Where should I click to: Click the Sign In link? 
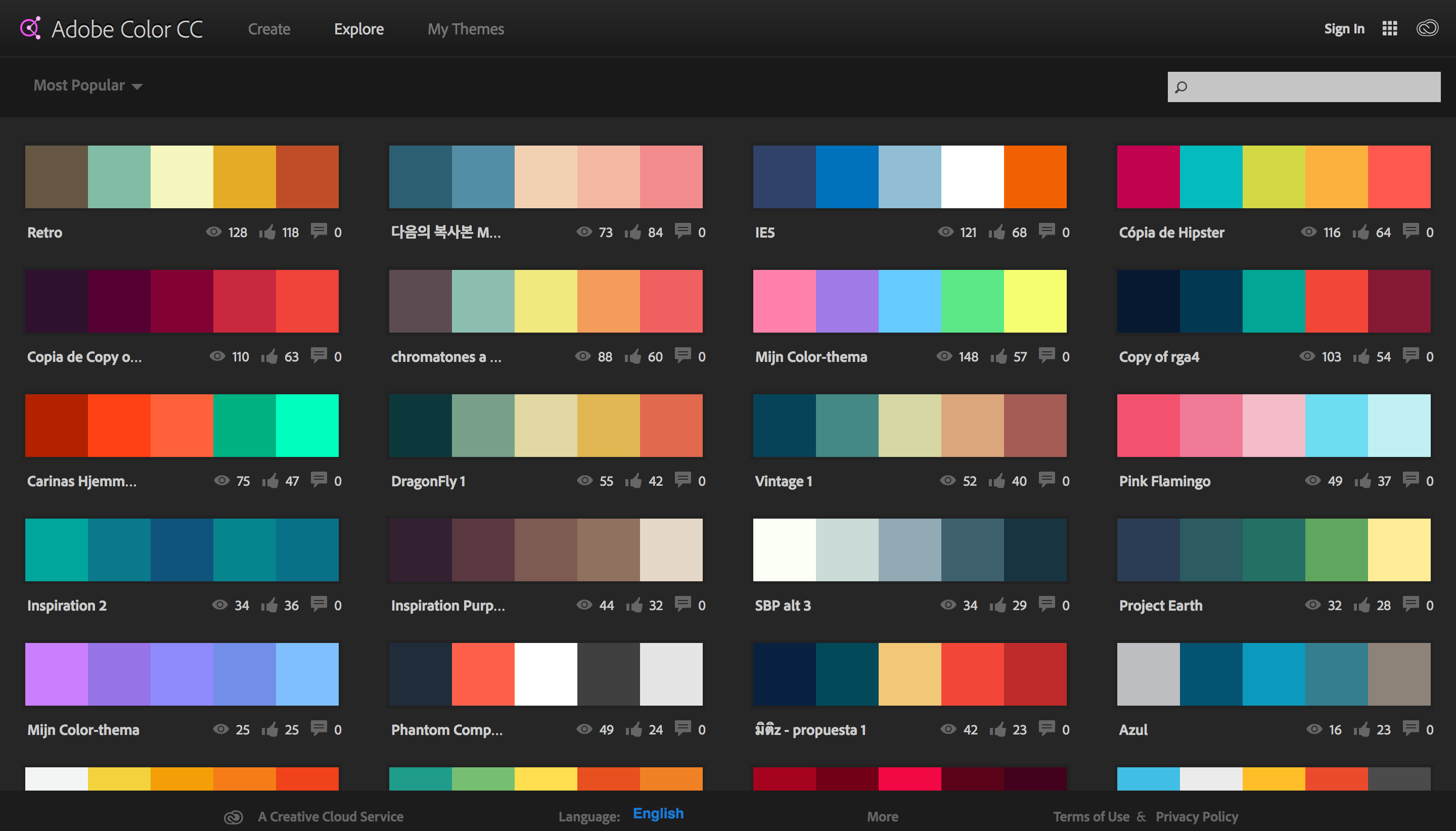1344,29
